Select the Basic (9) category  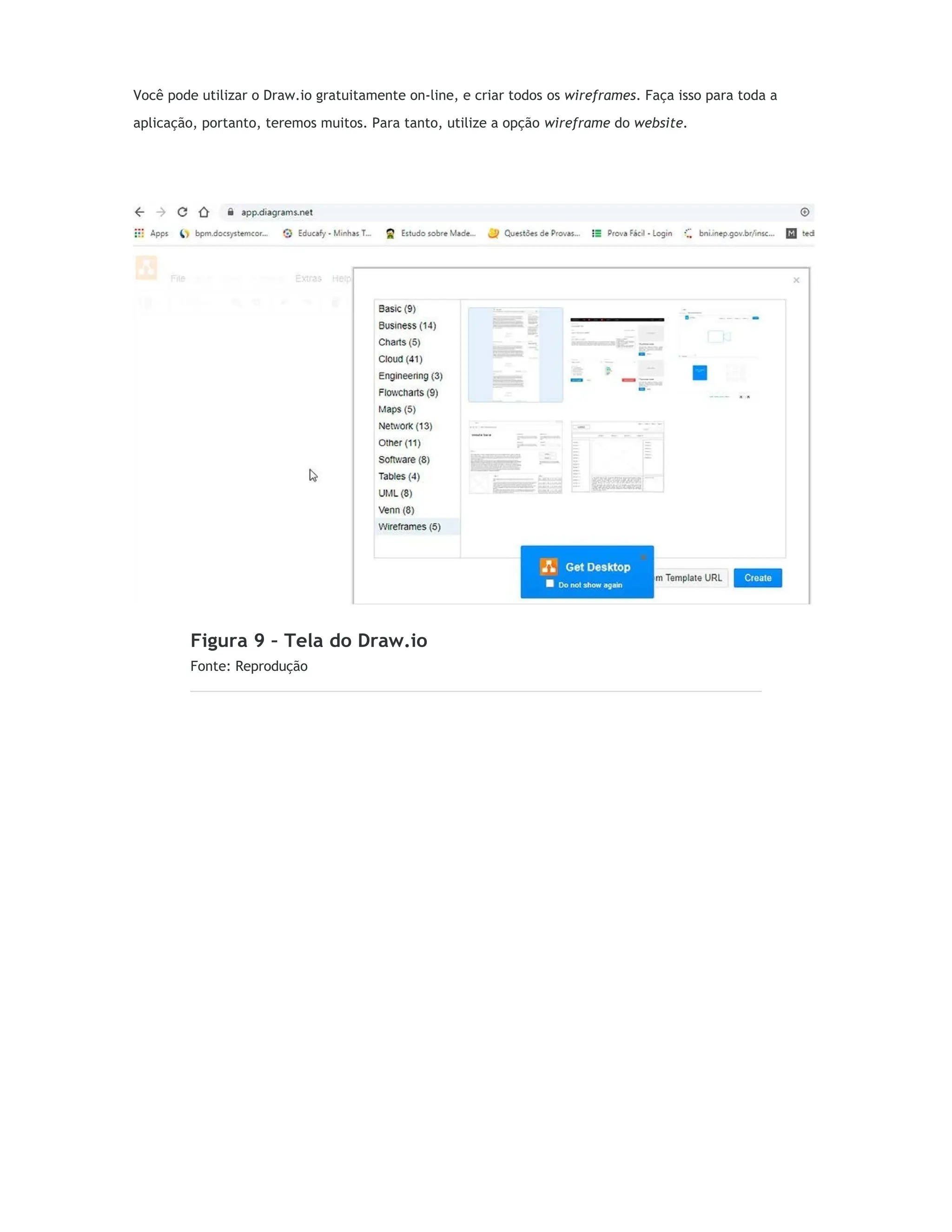(x=417, y=309)
